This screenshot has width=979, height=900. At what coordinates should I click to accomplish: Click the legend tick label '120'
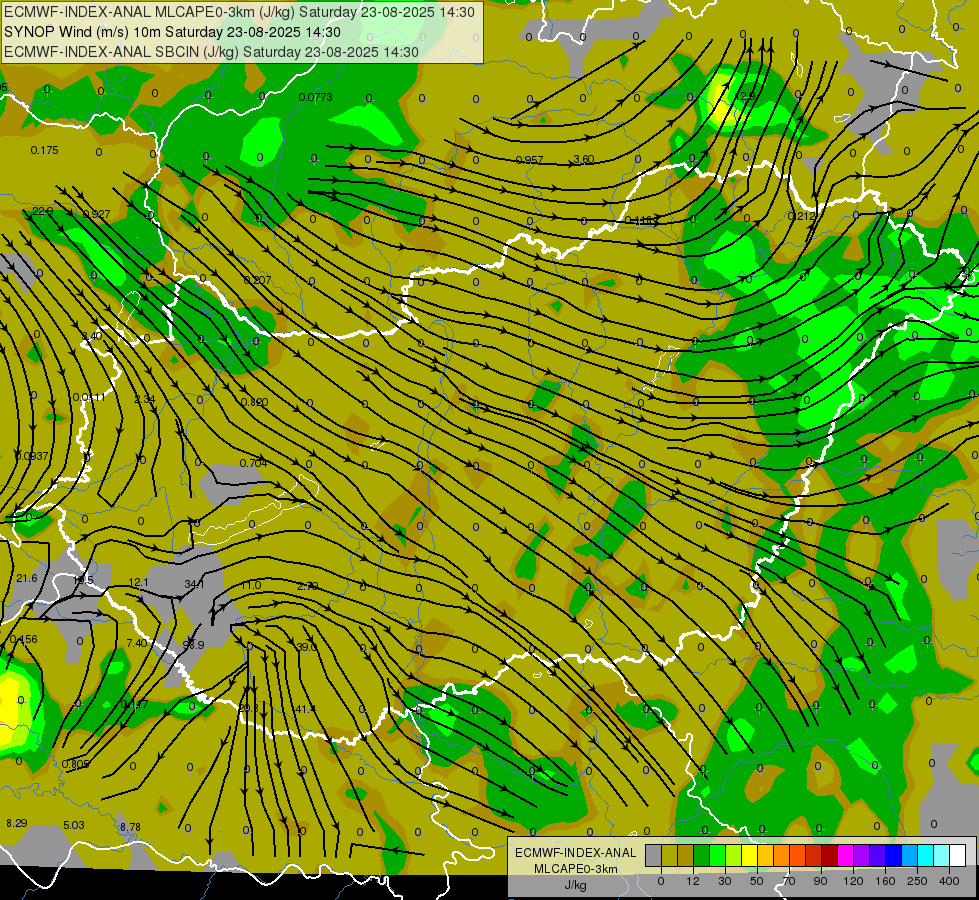(853, 881)
